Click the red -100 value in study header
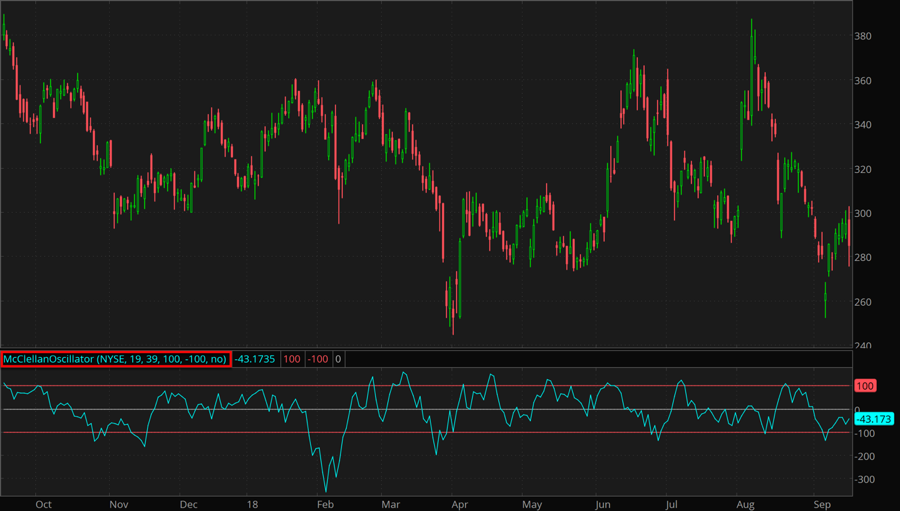Screen dimensions: 900x511 [x=318, y=358]
